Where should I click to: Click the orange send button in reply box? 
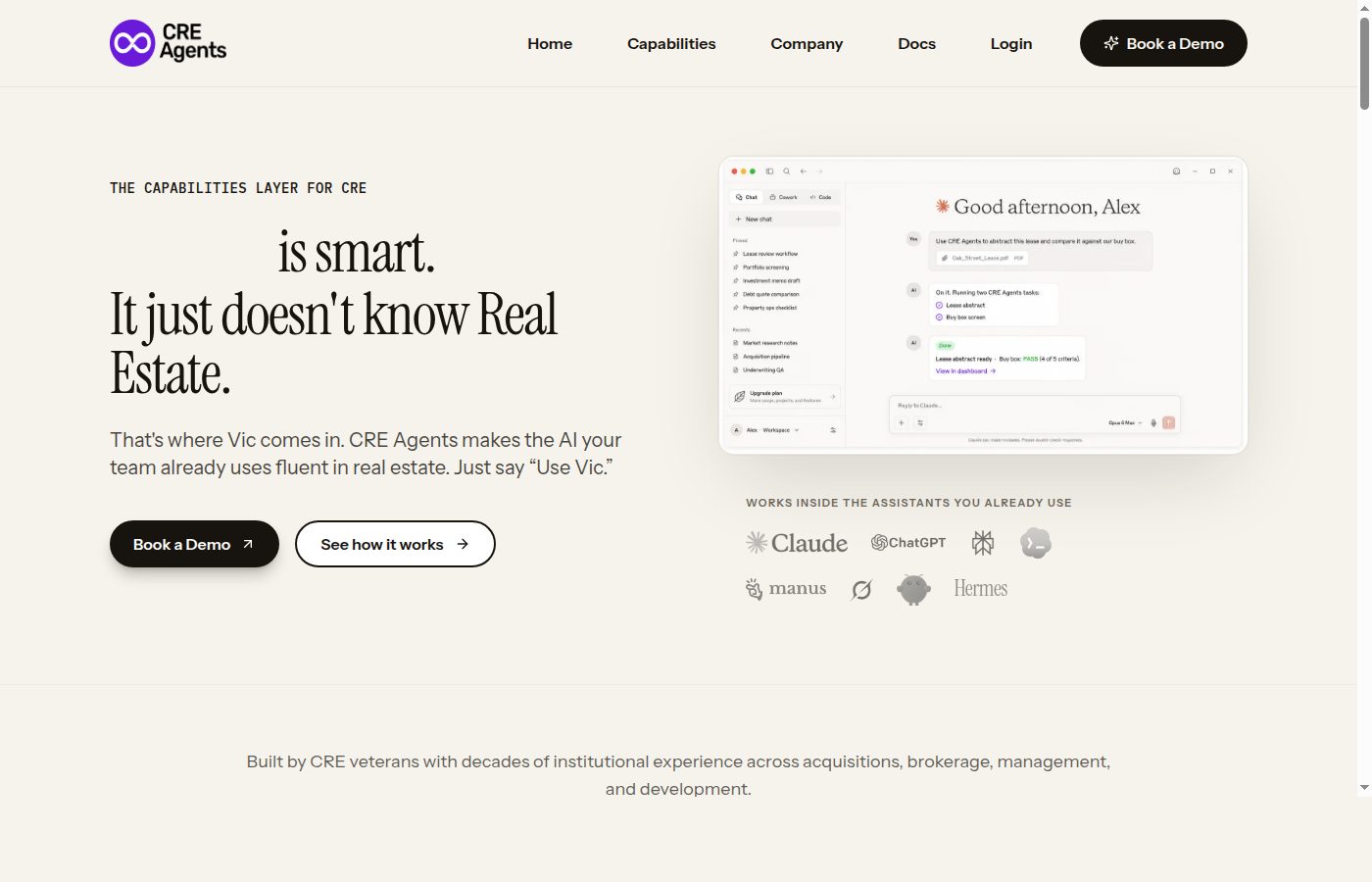pos(1168,422)
